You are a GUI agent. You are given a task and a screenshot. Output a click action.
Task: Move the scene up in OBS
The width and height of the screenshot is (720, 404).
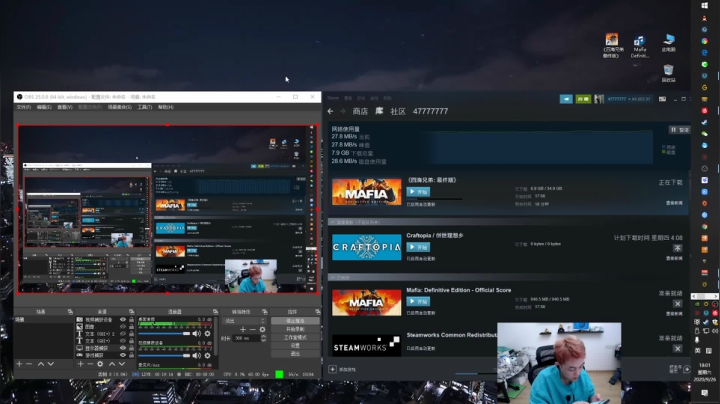click(40, 364)
